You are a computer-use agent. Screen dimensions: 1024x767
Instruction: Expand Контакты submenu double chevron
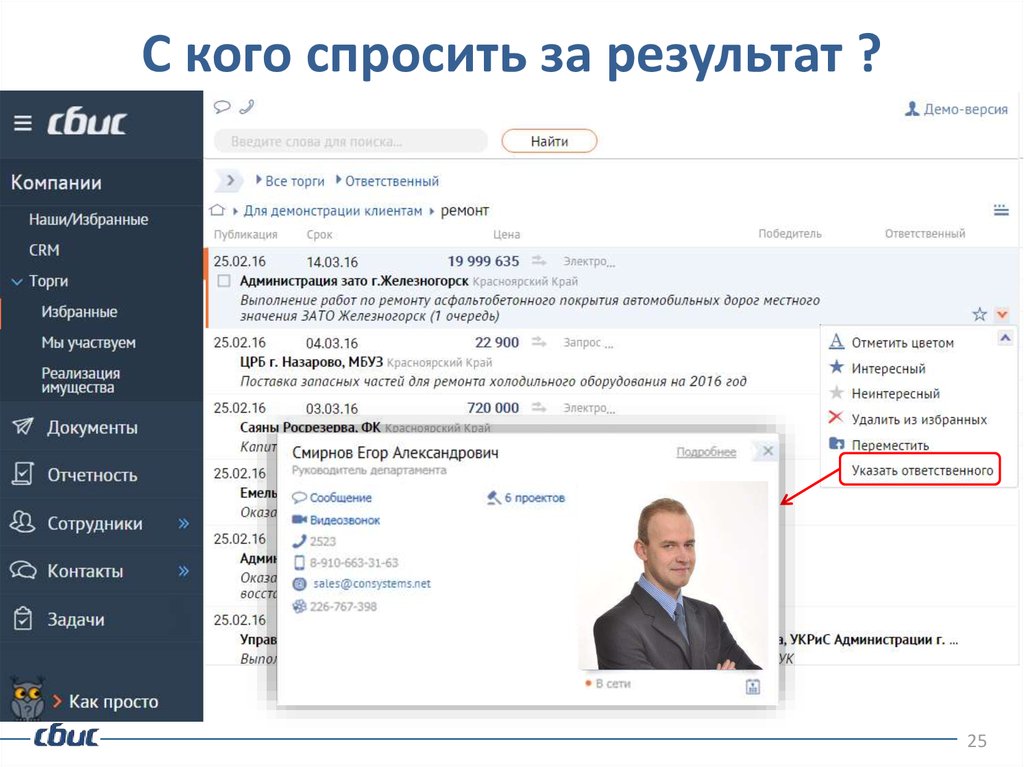pyautogui.click(x=184, y=571)
